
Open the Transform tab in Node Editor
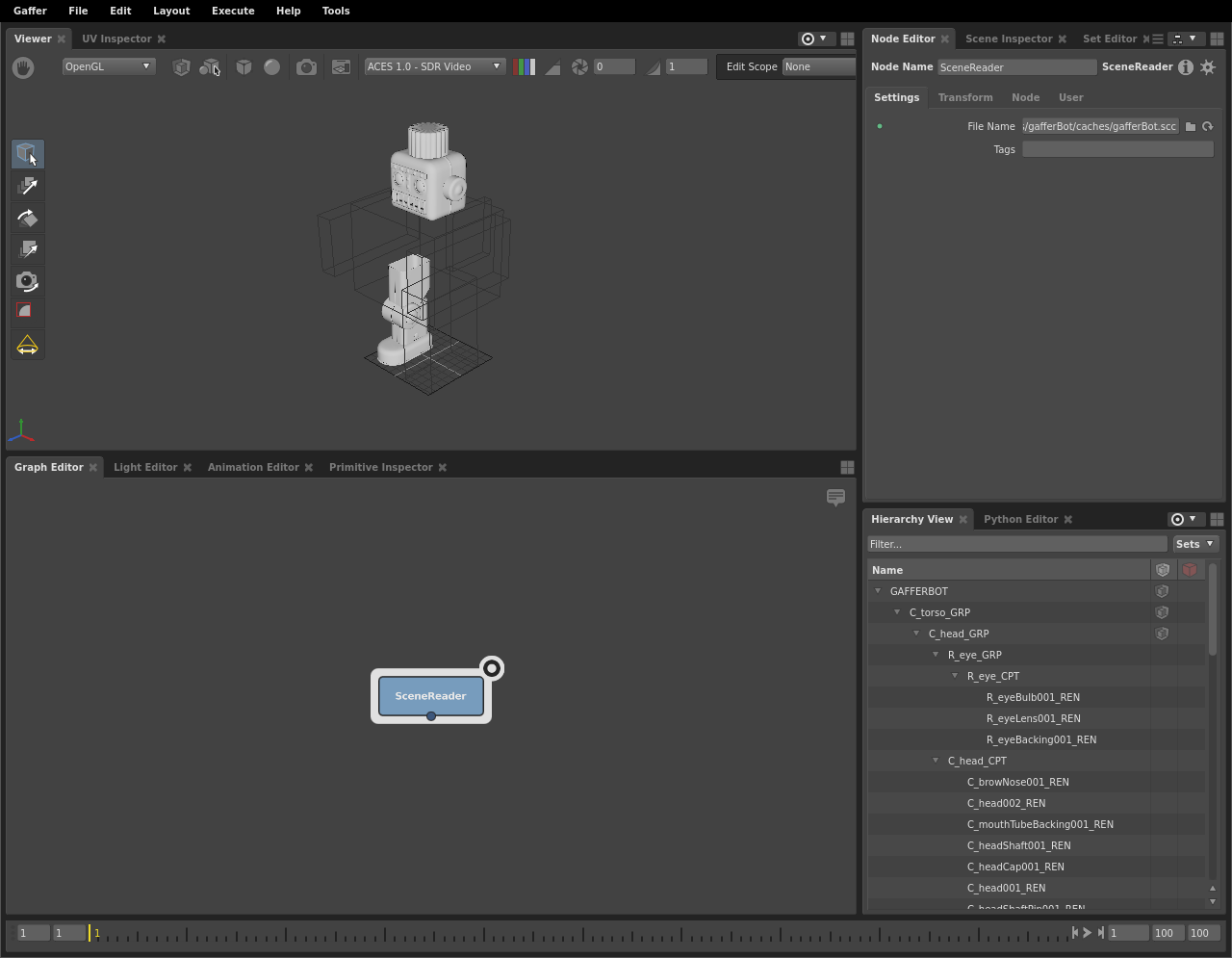tap(965, 97)
